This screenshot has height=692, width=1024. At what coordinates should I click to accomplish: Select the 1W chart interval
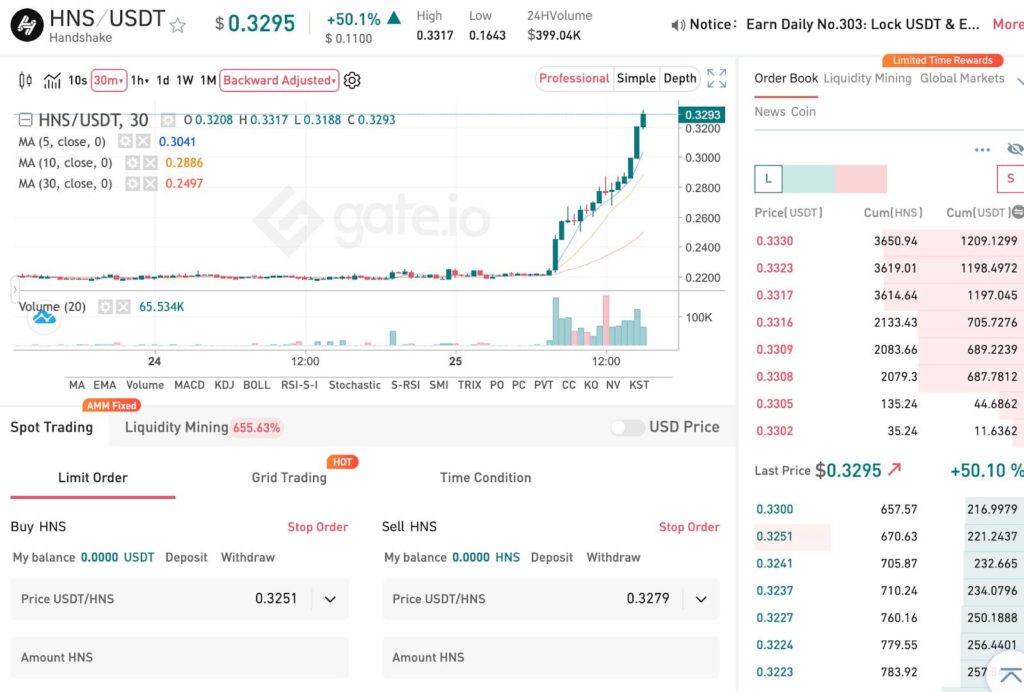(185, 80)
